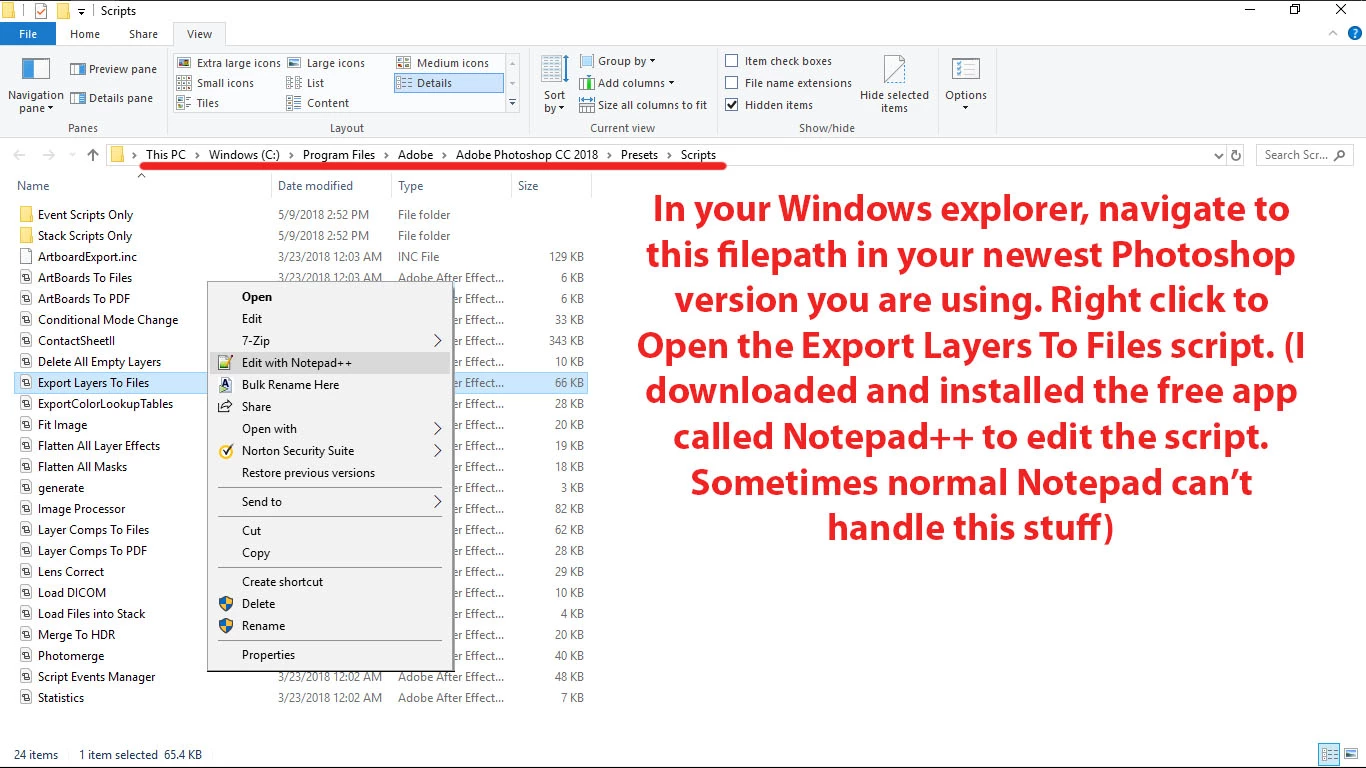Choose Medium icons layout
The height and width of the screenshot is (768, 1366).
click(443, 63)
